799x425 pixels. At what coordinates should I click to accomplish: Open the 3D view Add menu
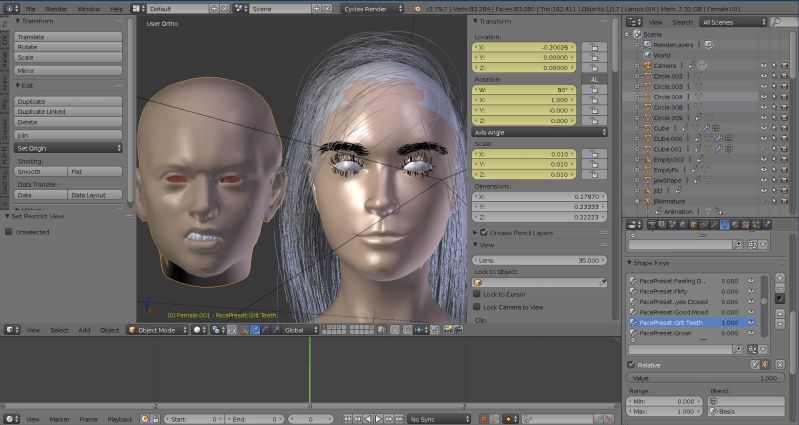(x=84, y=330)
